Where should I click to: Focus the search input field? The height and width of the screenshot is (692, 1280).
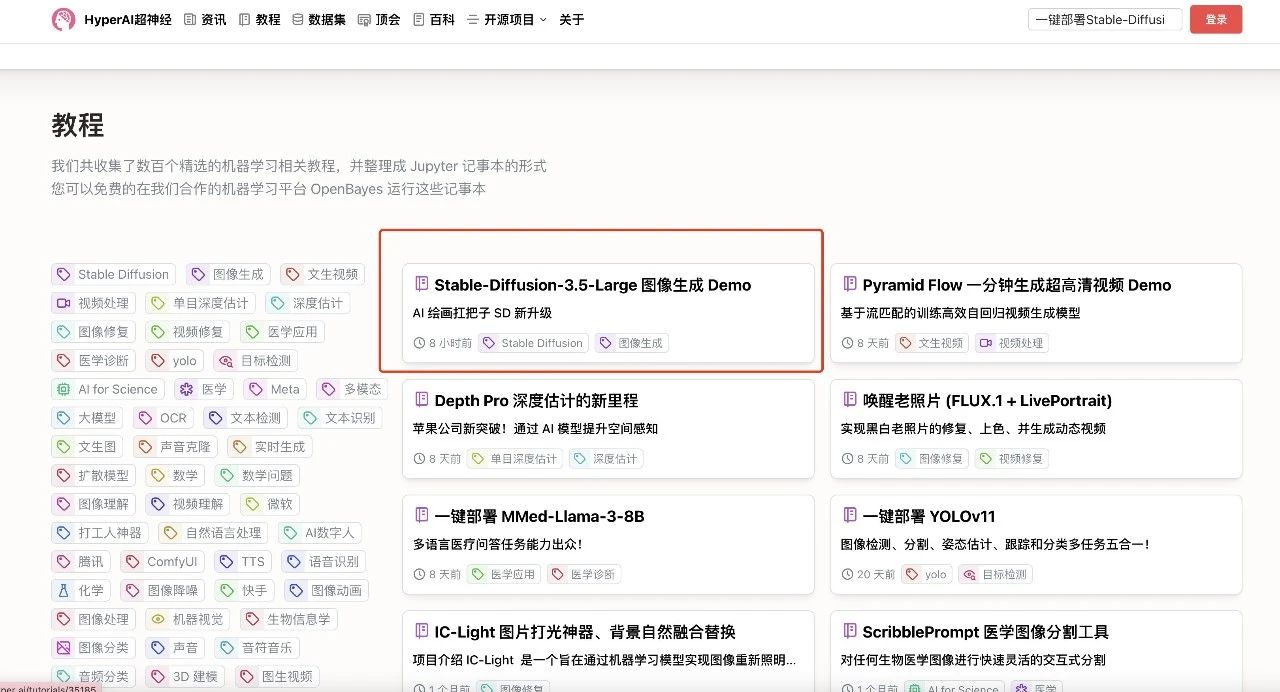coord(1104,19)
